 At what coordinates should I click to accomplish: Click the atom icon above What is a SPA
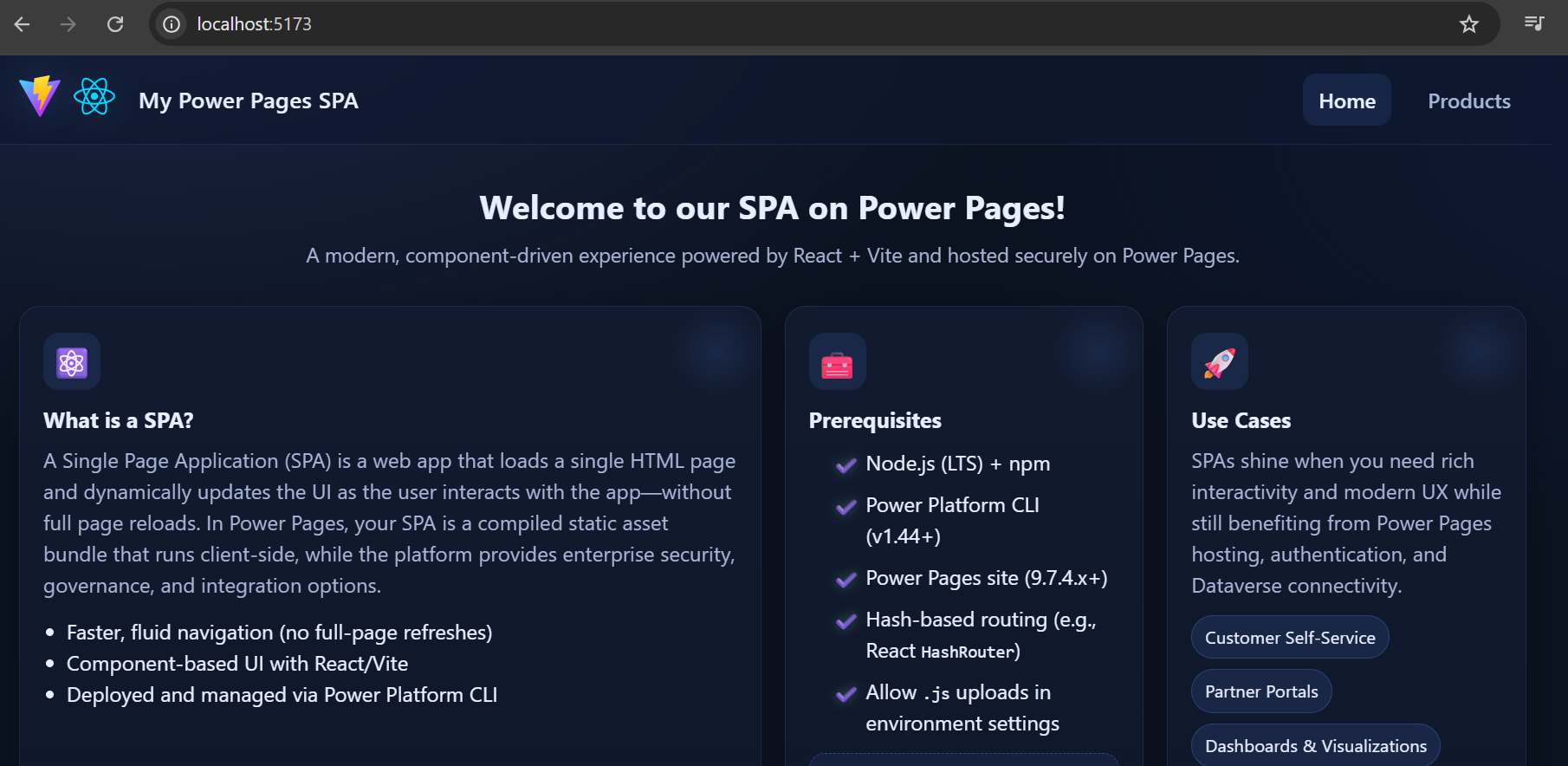pyautogui.click(x=72, y=362)
